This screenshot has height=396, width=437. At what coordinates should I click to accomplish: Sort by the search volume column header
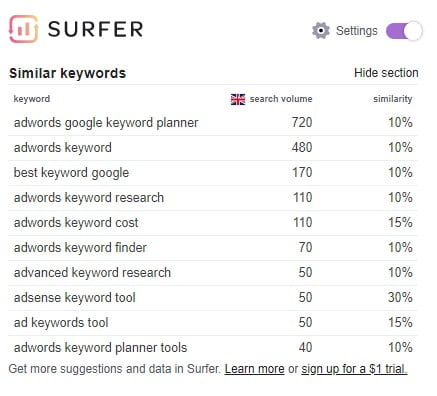281,99
